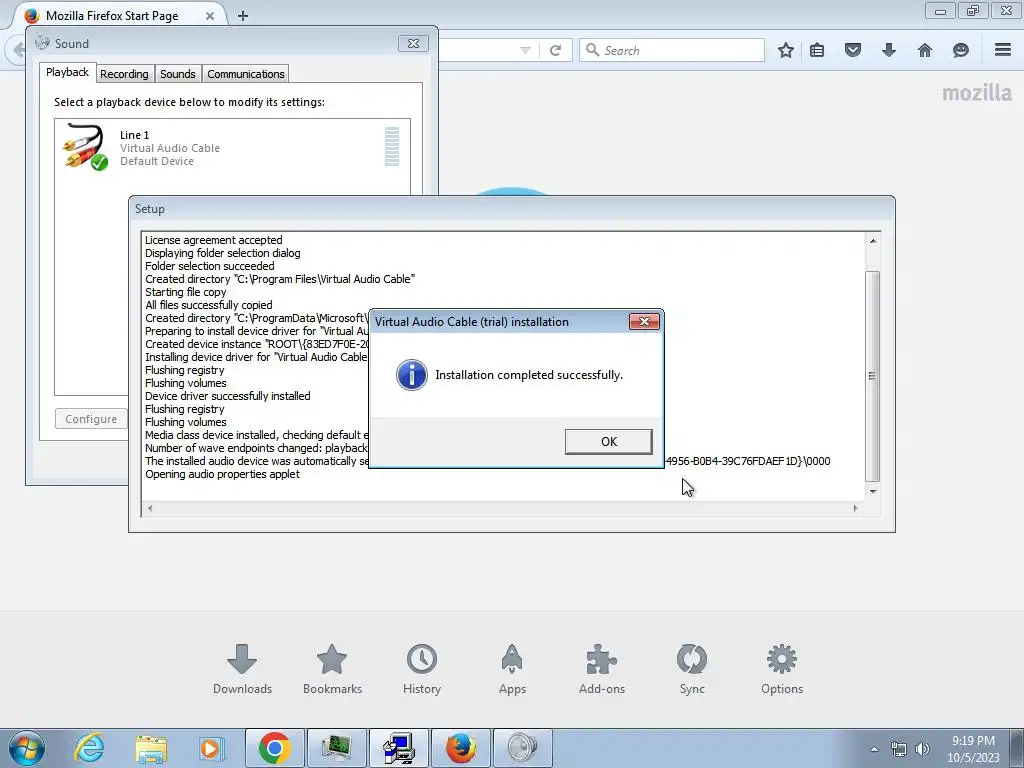The image size is (1024, 768).
Task: Switch to the circuit board app on taskbar
Action: pos(336,748)
